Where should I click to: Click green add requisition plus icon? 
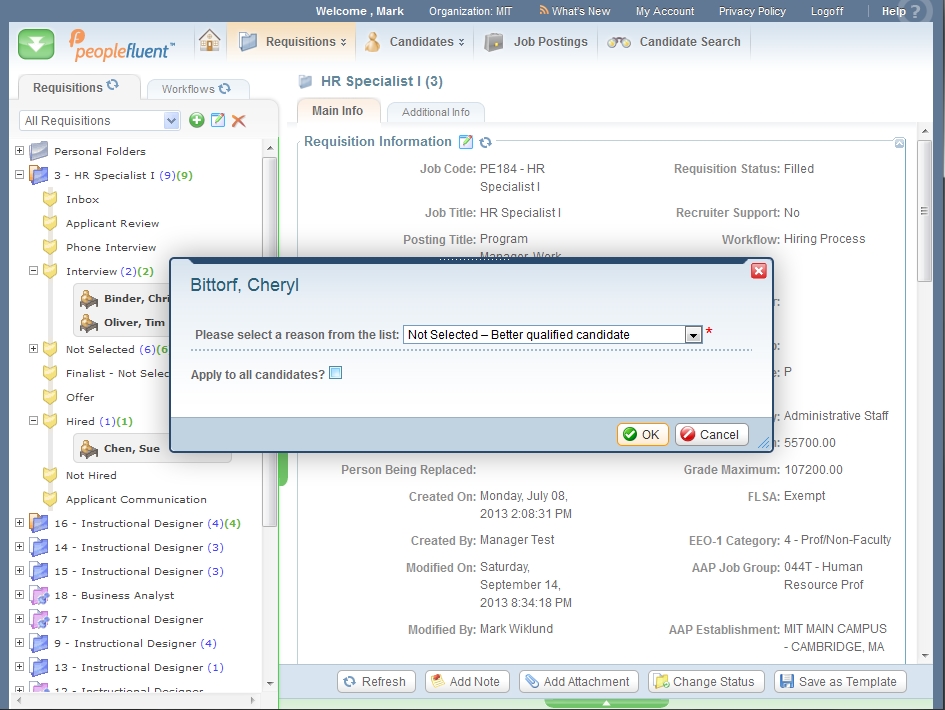197,120
